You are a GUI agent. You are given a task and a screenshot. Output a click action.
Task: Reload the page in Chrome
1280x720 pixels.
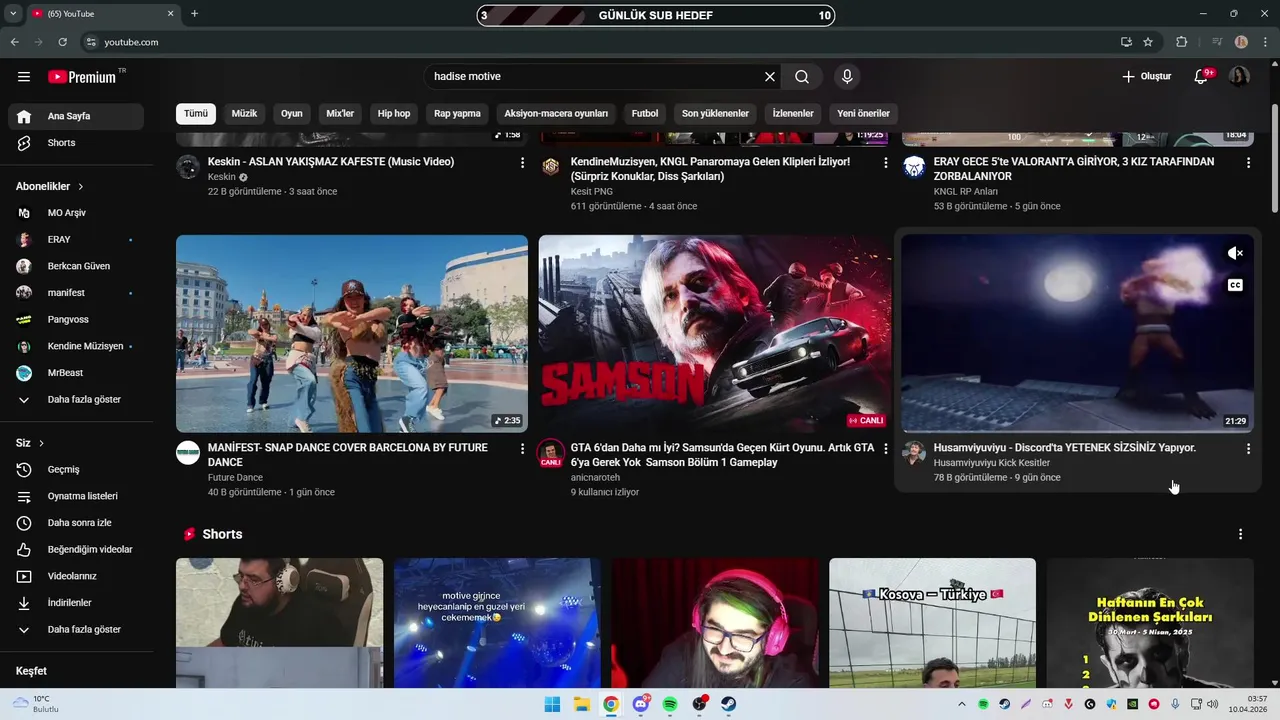tap(63, 42)
